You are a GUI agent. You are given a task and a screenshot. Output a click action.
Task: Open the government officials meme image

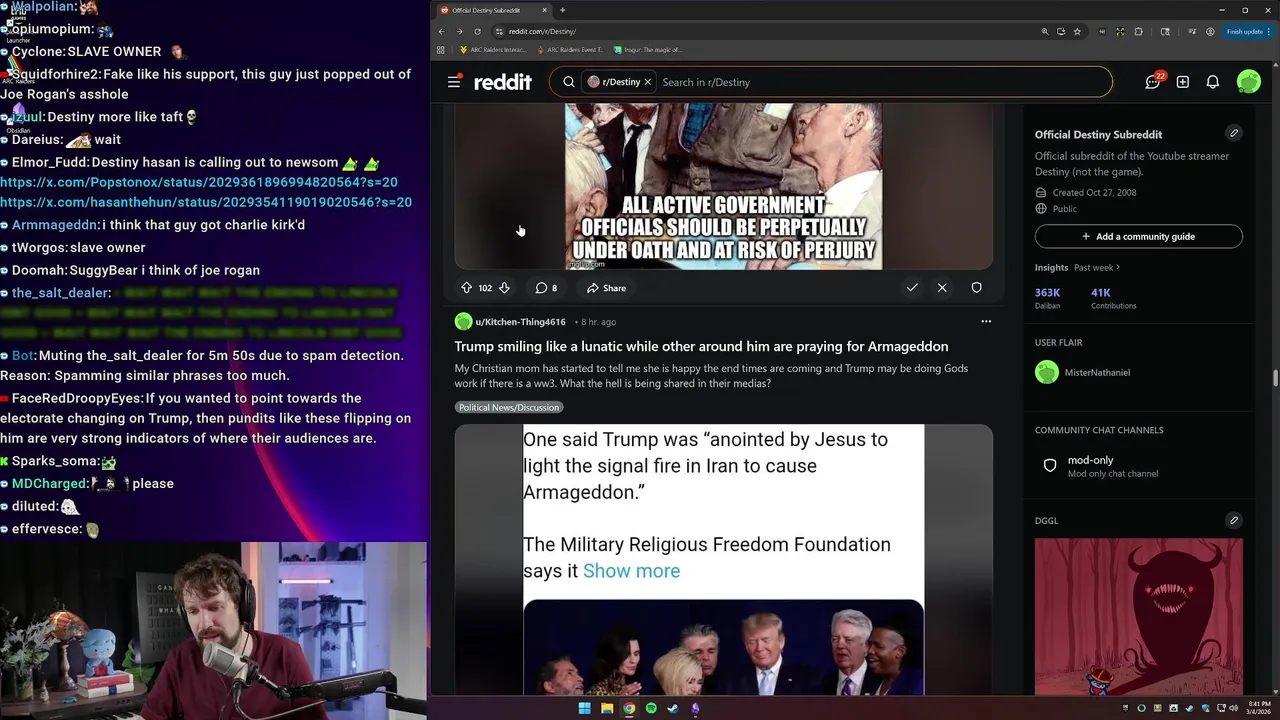click(724, 187)
